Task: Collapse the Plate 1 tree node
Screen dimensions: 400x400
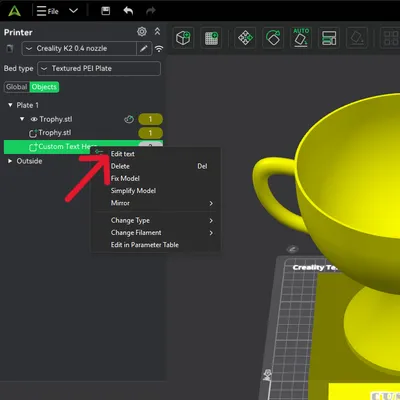Action: point(10,105)
